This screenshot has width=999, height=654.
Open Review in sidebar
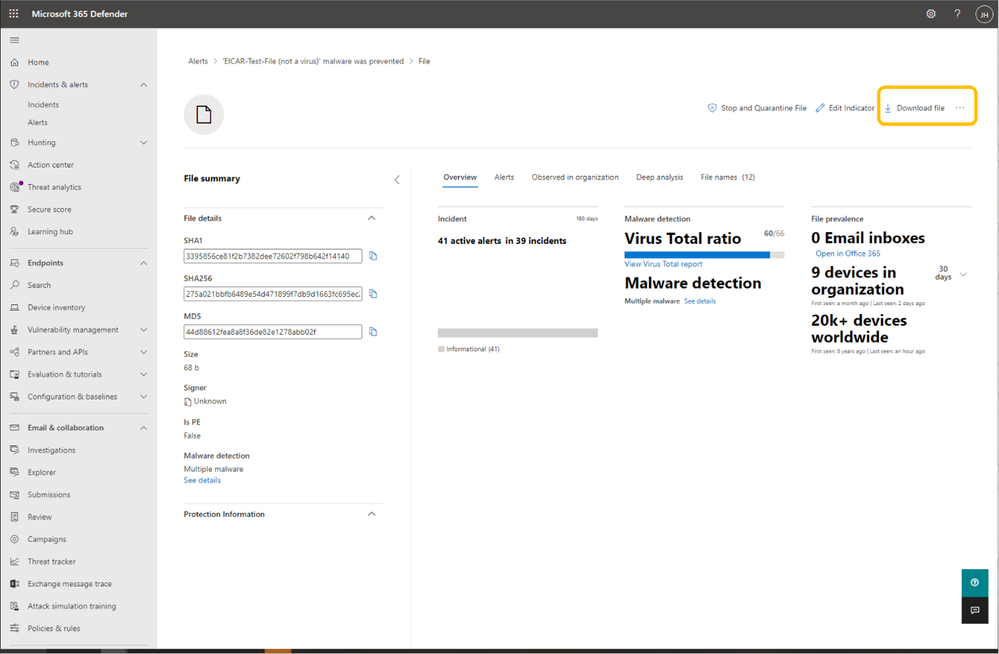pos(40,518)
